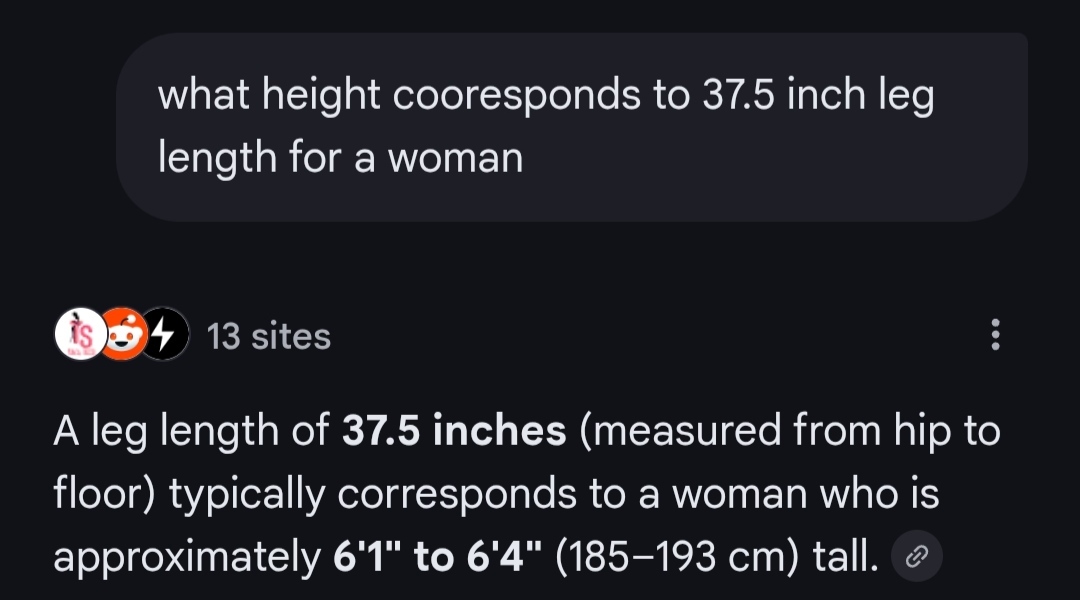Click "37.5 inch leg" in the query
The width and height of the screenshot is (1080, 600).
pos(818,96)
